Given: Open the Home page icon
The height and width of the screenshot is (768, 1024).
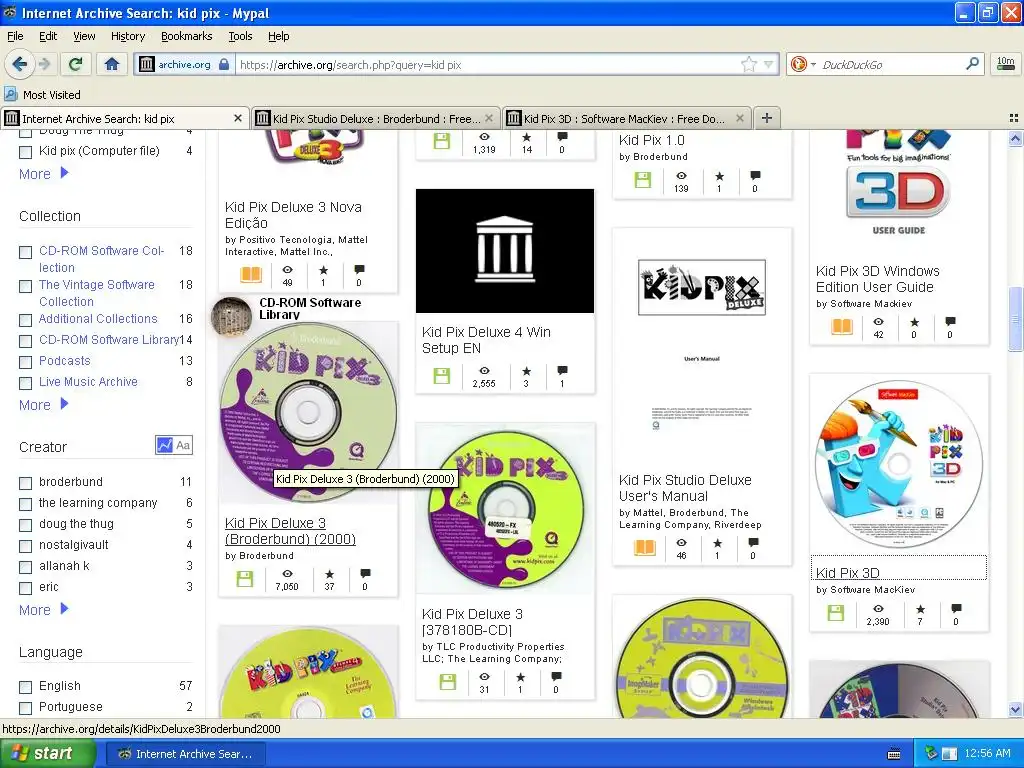Looking at the screenshot, I should [x=112, y=64].
